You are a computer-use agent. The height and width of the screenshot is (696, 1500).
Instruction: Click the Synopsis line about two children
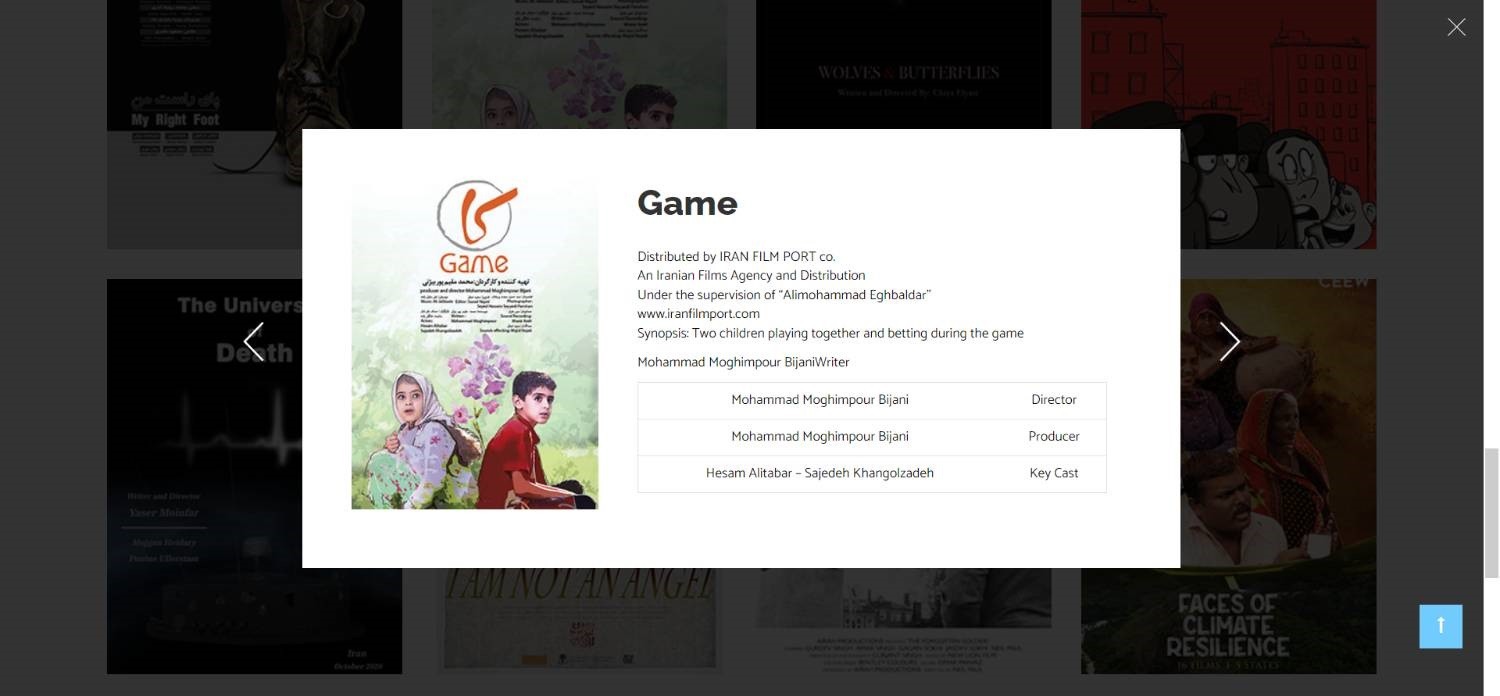point(830,333)
